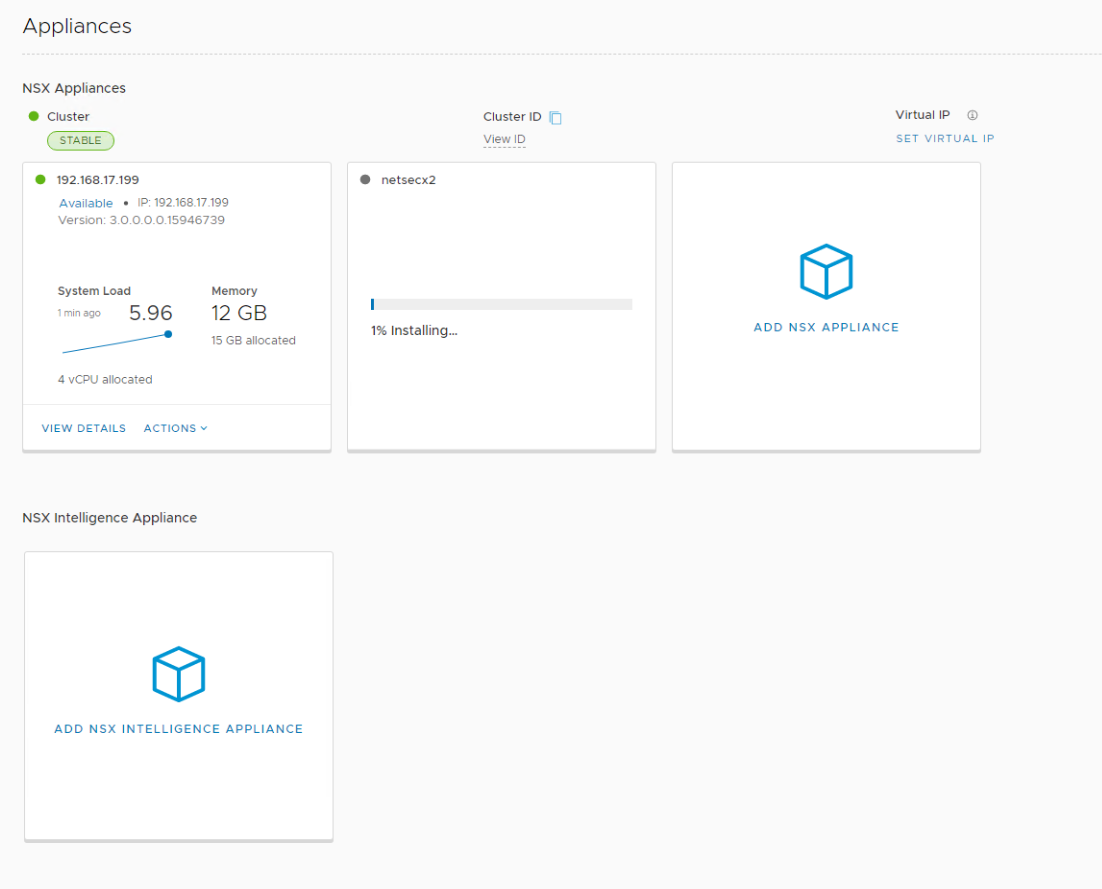Screen dimensions: 1102x889
Task: Open the ACTIONS dropdown menu
Action: pos(175,428)
